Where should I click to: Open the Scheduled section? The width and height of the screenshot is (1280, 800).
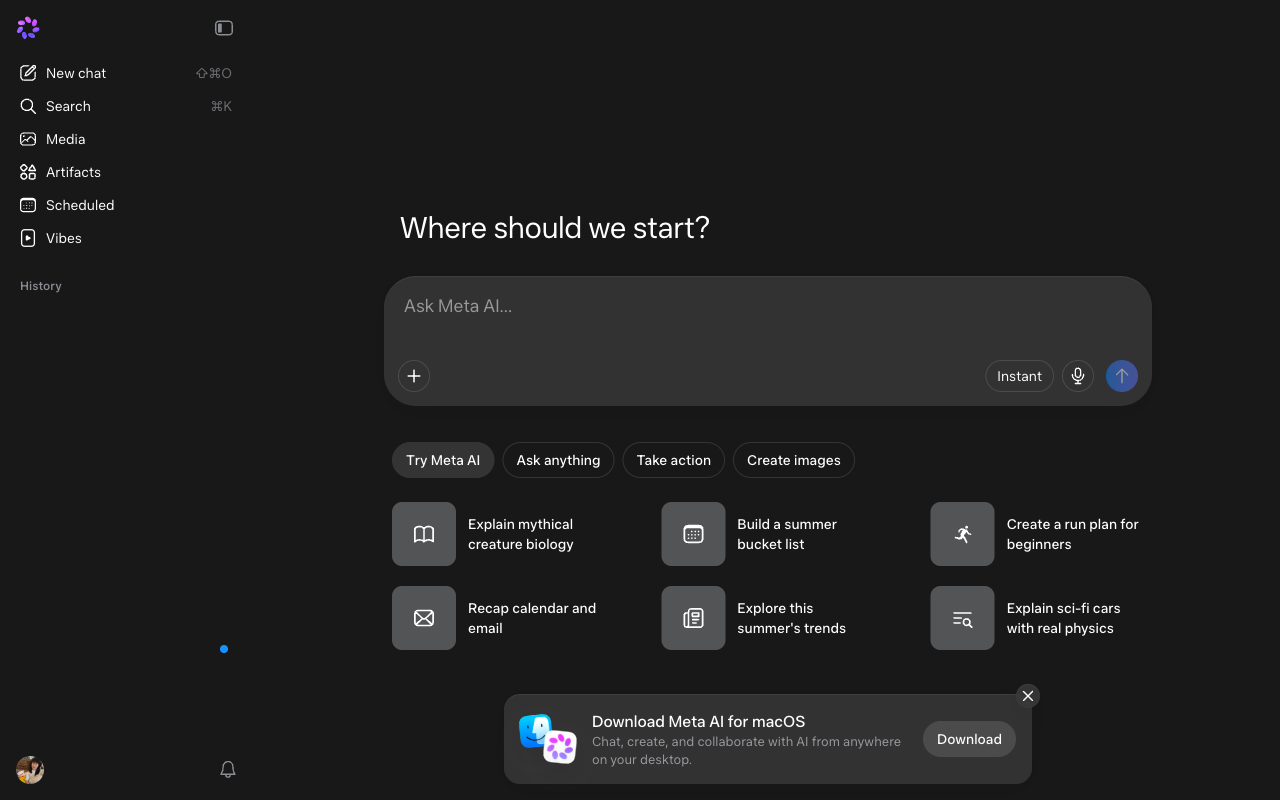click(x=125, y=205)
